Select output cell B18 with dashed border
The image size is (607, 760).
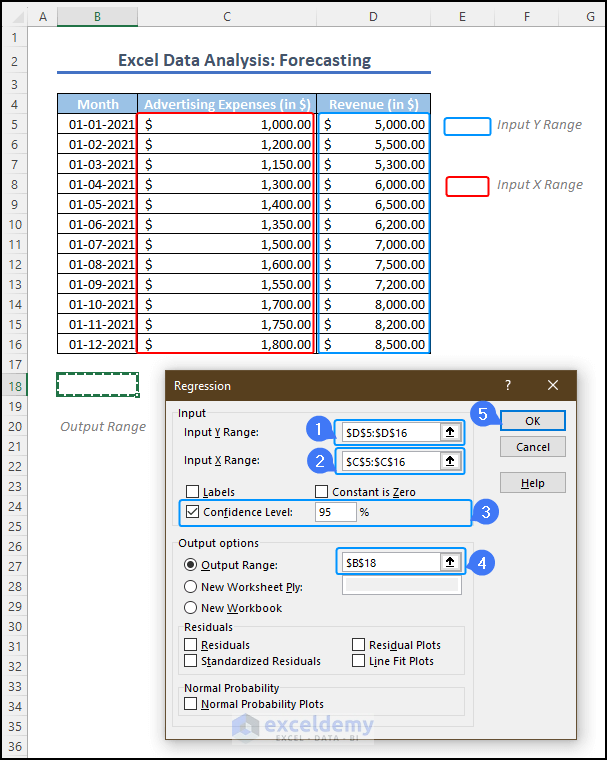(x=97, y=385)
